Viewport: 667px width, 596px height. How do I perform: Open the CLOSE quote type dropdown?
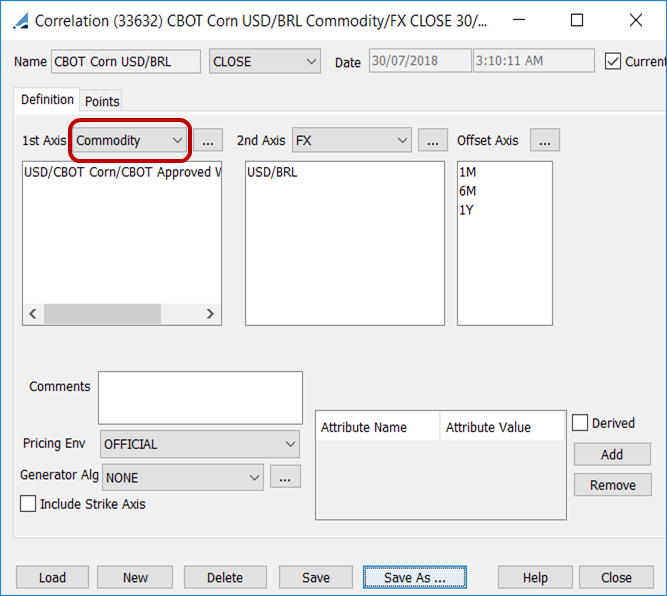(265, 61)
